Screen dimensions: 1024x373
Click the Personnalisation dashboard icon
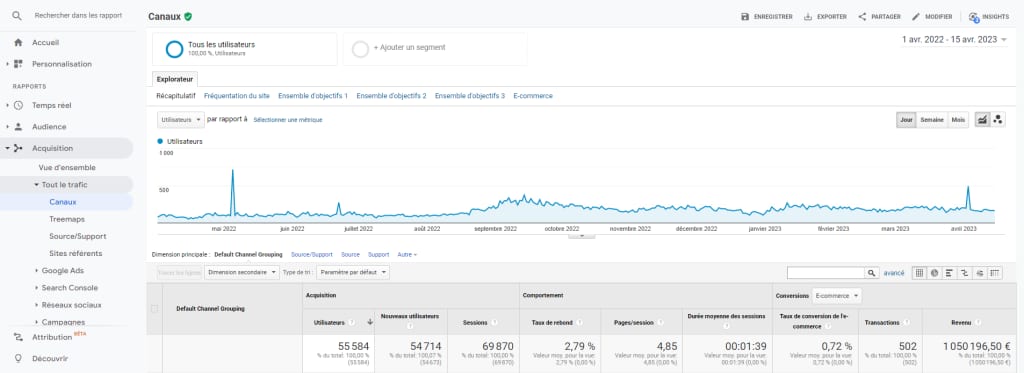(x=18, y=64)
